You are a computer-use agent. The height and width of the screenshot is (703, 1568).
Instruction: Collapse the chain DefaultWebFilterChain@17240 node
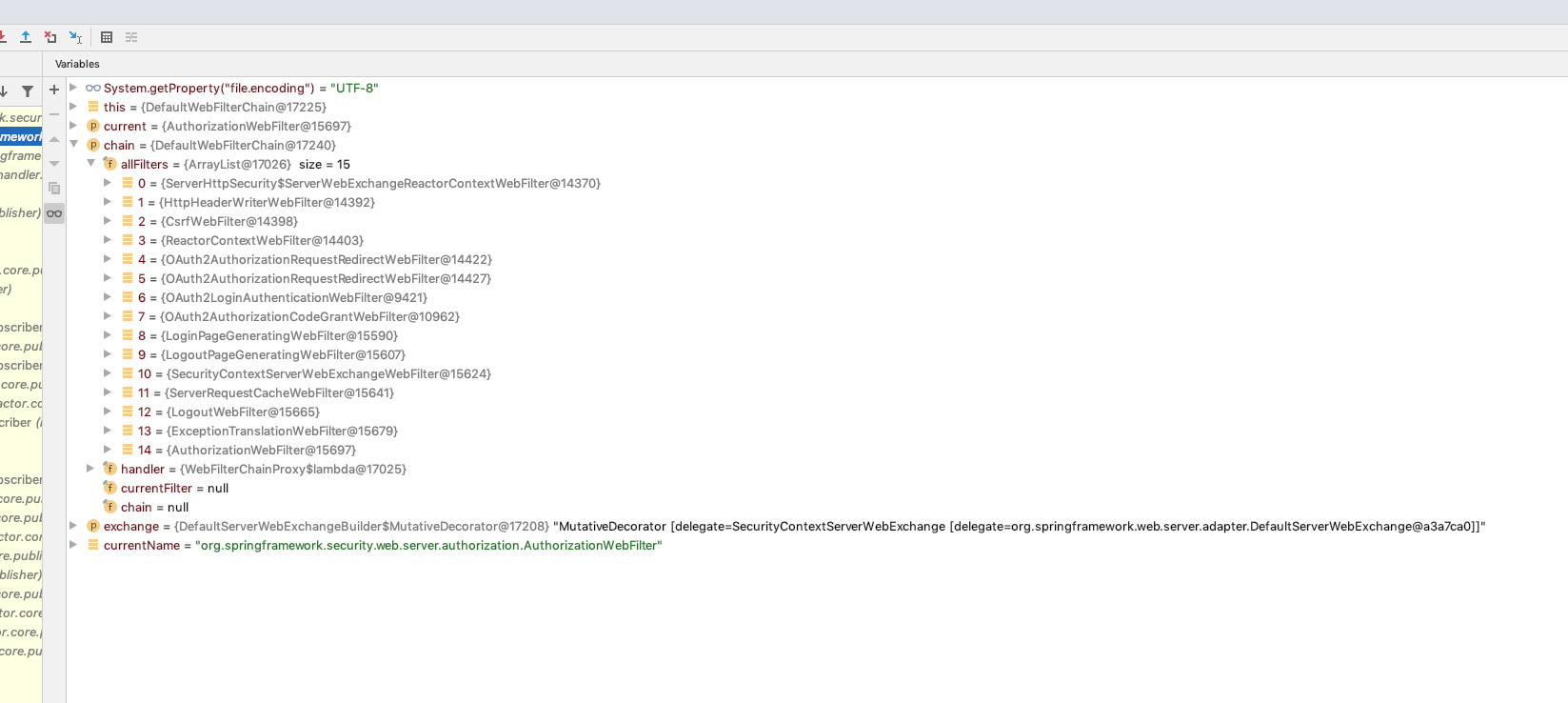click(x=73, y=144)
